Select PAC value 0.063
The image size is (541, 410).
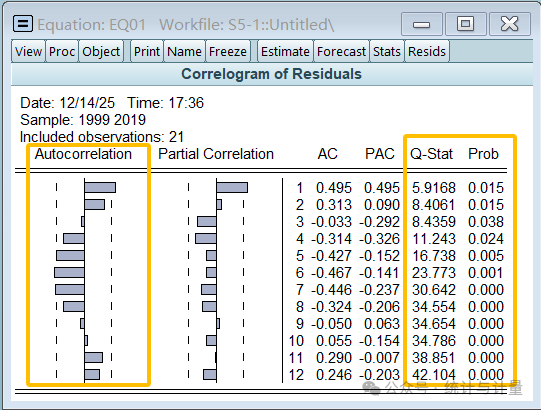click(382, 324)
